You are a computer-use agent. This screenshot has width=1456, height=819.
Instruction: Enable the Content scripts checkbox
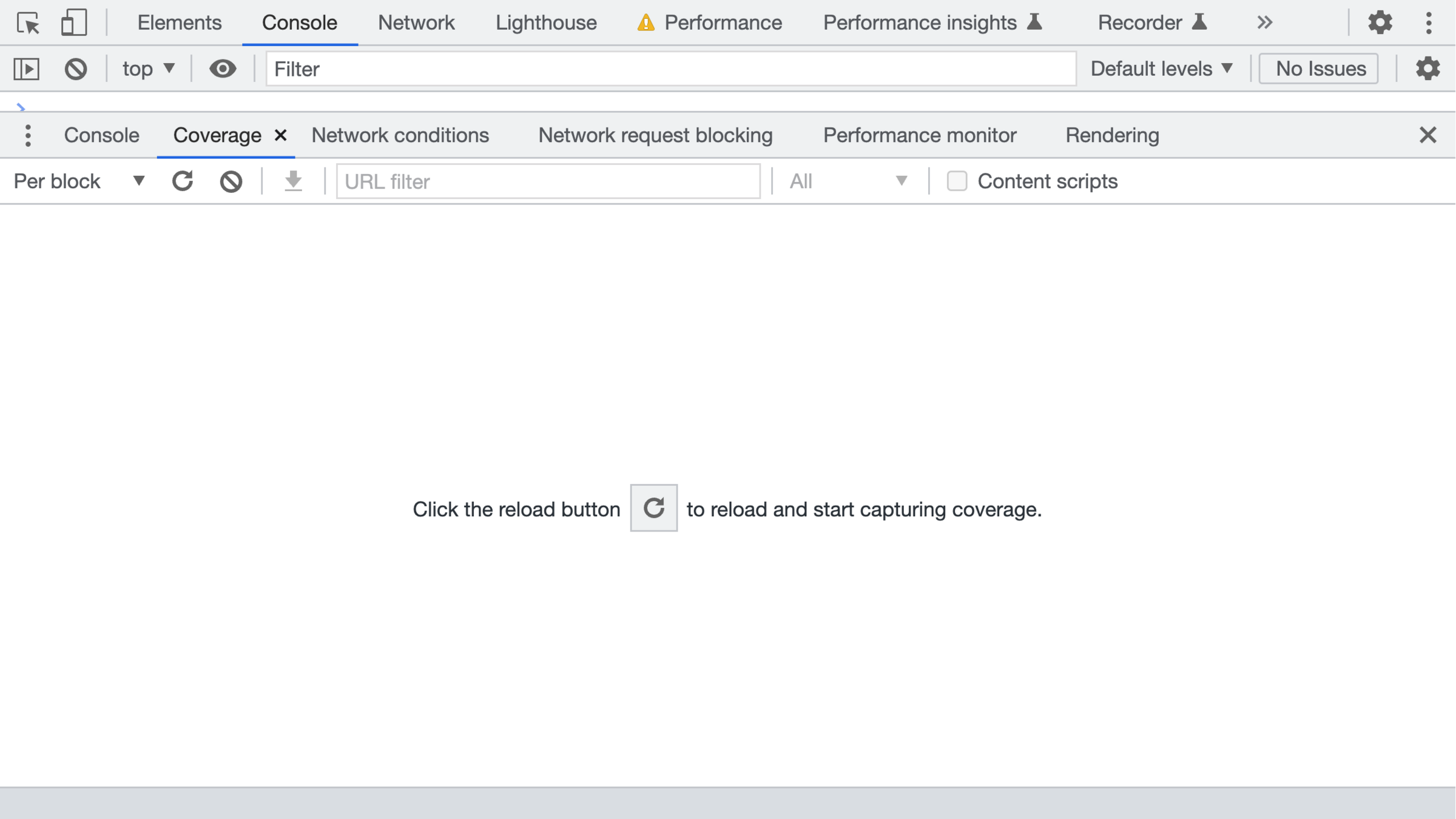click(x=957, y=181)
